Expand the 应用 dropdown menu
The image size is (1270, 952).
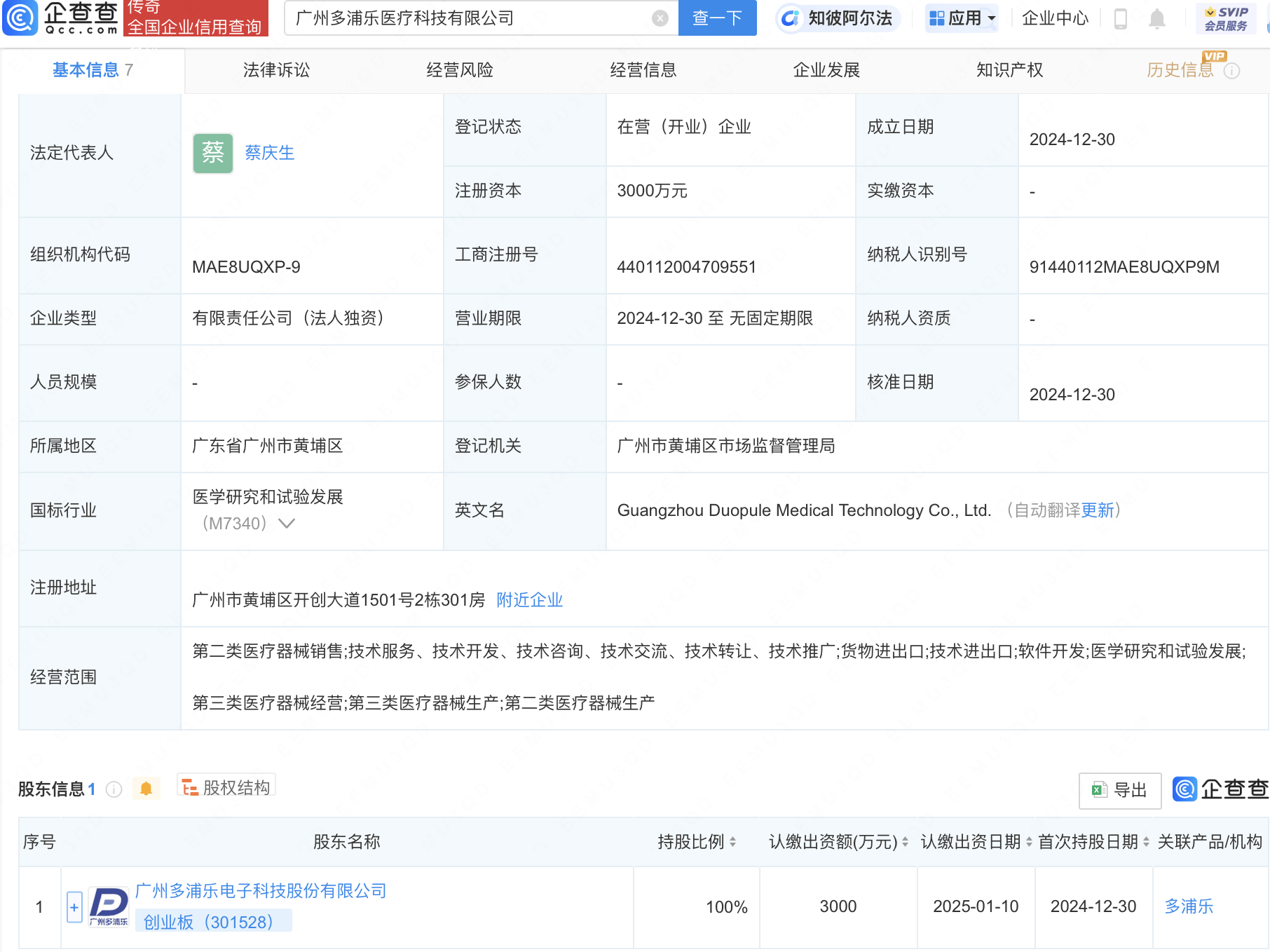pos(962,18)
